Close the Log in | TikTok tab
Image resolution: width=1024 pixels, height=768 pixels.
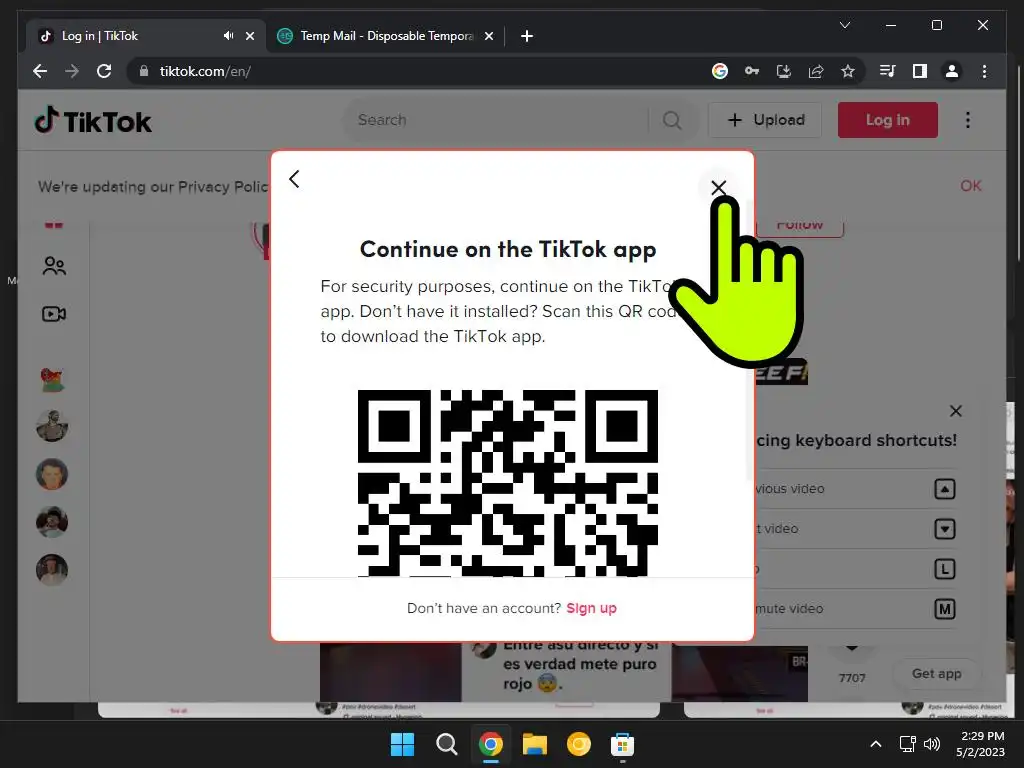(249, 36)
